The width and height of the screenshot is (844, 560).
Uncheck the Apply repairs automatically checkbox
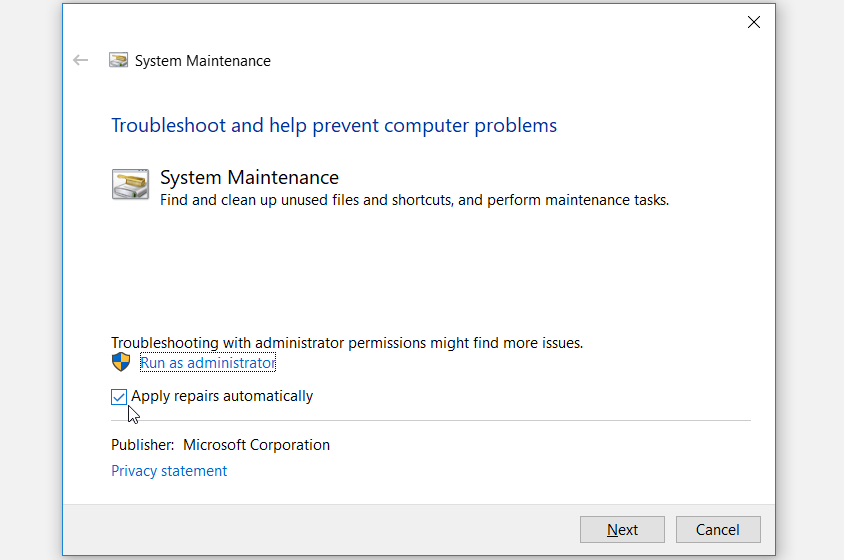[x=119, y=397]
